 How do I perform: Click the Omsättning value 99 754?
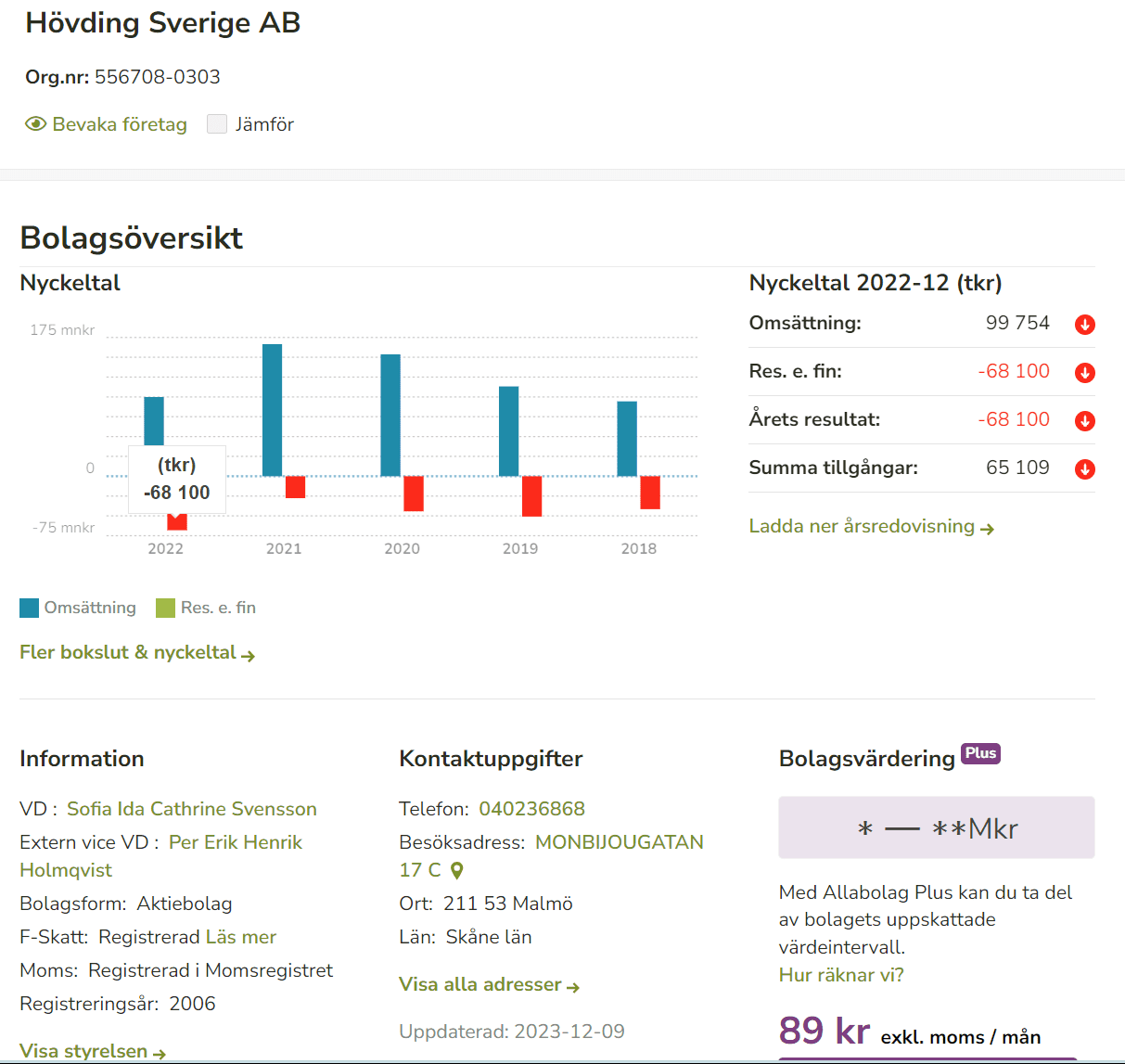pyautogui.click(x=1017, y=323)
